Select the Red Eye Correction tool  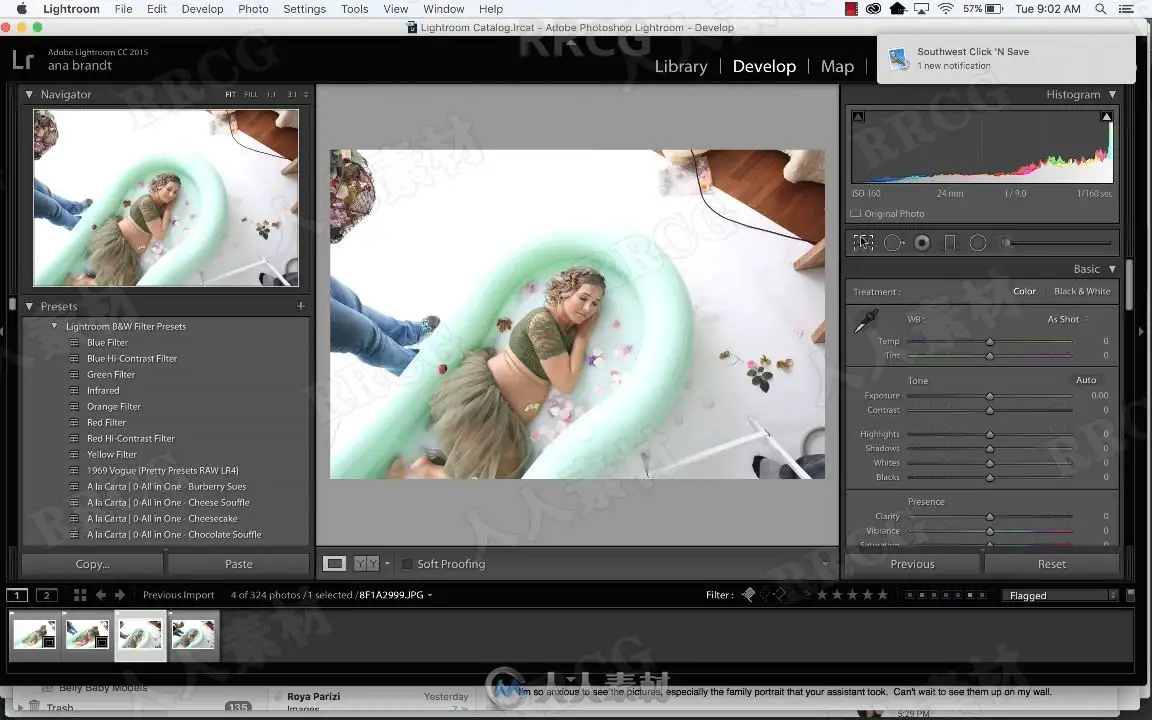pyautogui.click(x=921, y=242)
